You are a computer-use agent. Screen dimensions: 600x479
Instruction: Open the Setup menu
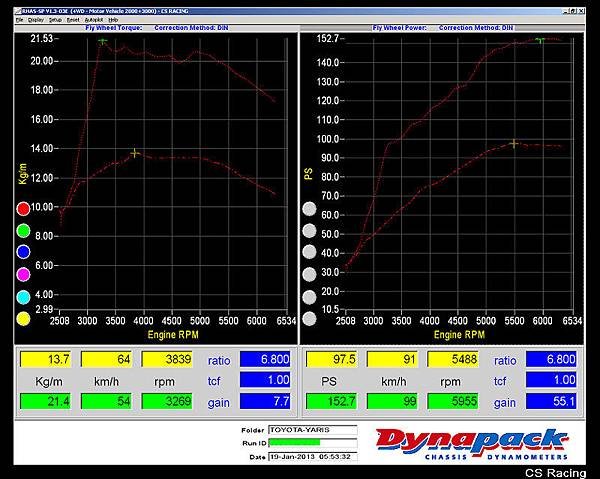[x=55, y=20]
